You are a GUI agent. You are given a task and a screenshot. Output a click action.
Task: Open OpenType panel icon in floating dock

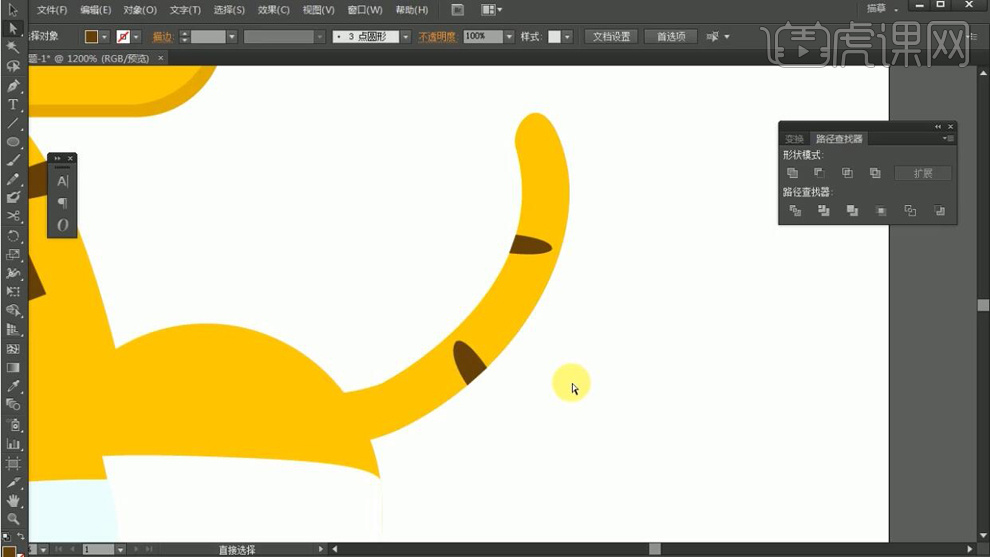[62, 225]
